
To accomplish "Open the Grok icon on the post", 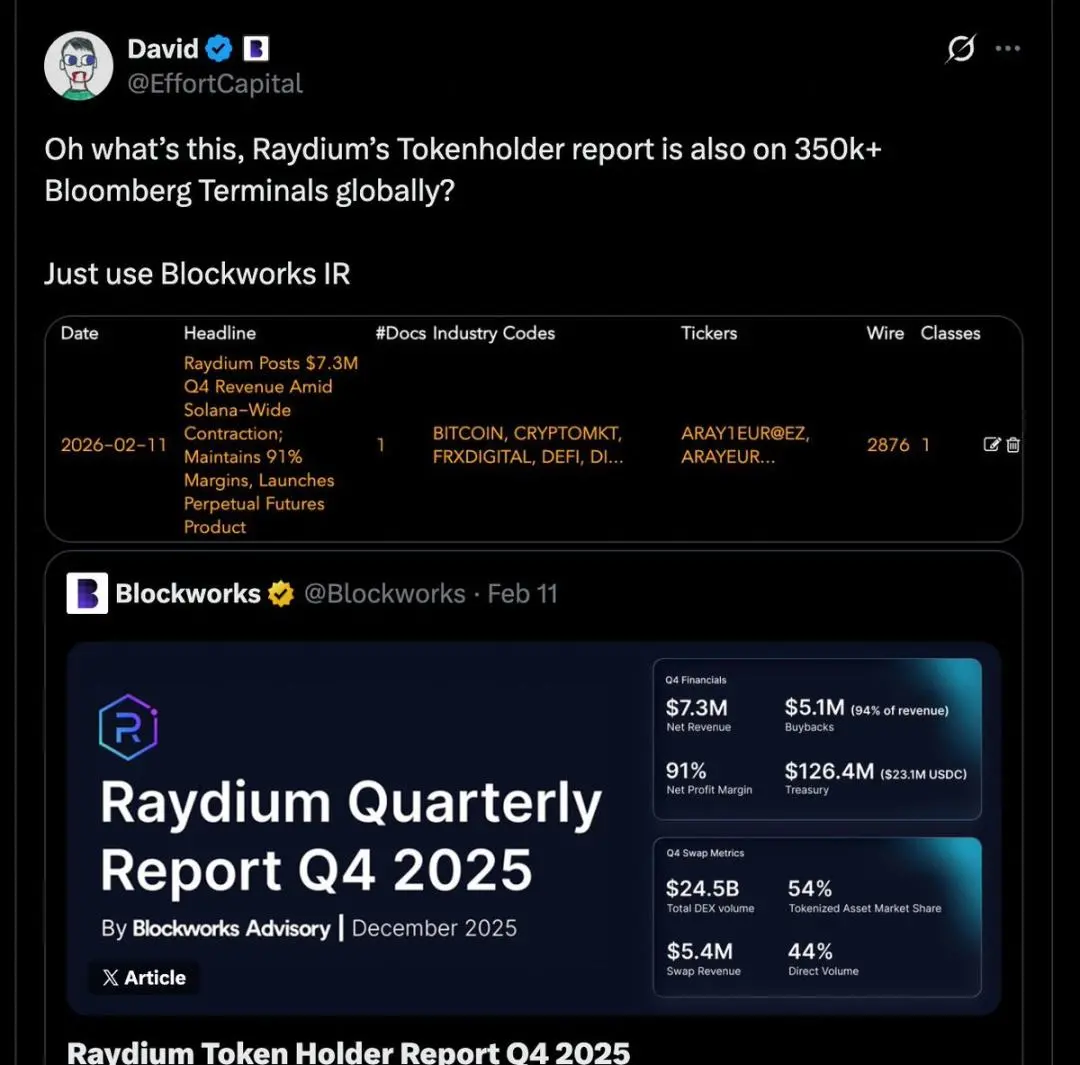I will pyautogui.click(x=960, y=49).
